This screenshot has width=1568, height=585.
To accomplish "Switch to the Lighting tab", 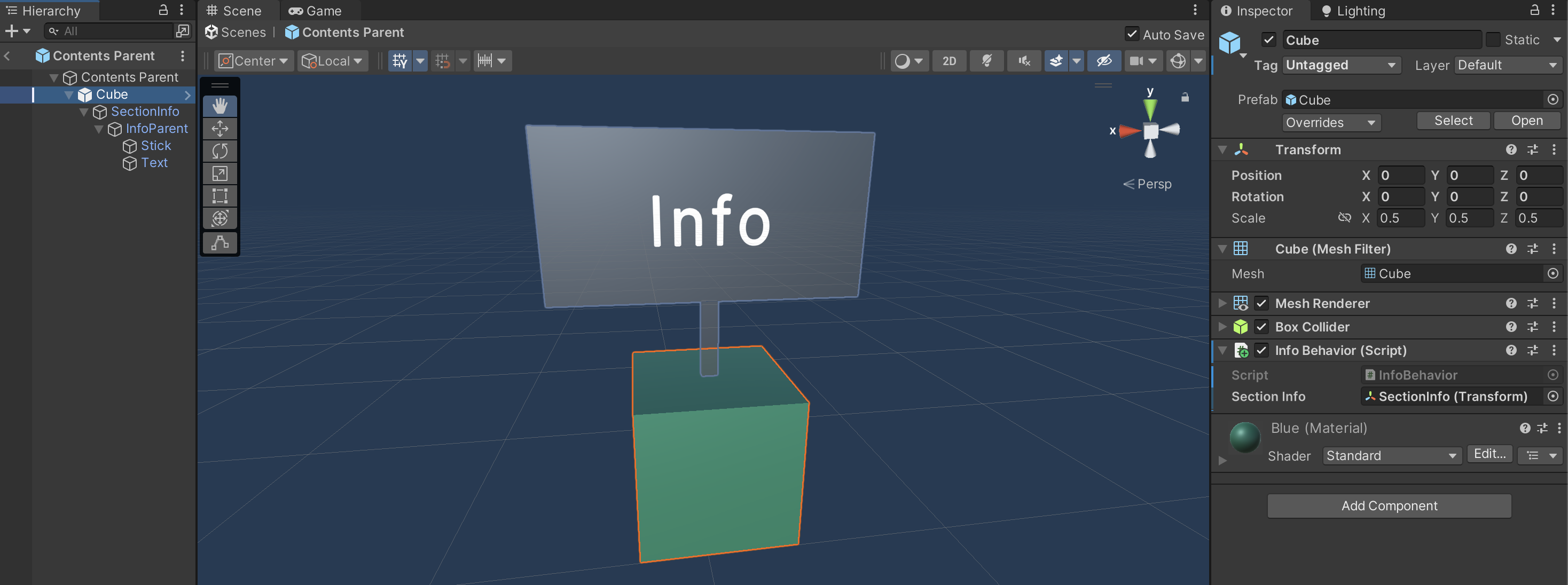I will (1353, 10).
